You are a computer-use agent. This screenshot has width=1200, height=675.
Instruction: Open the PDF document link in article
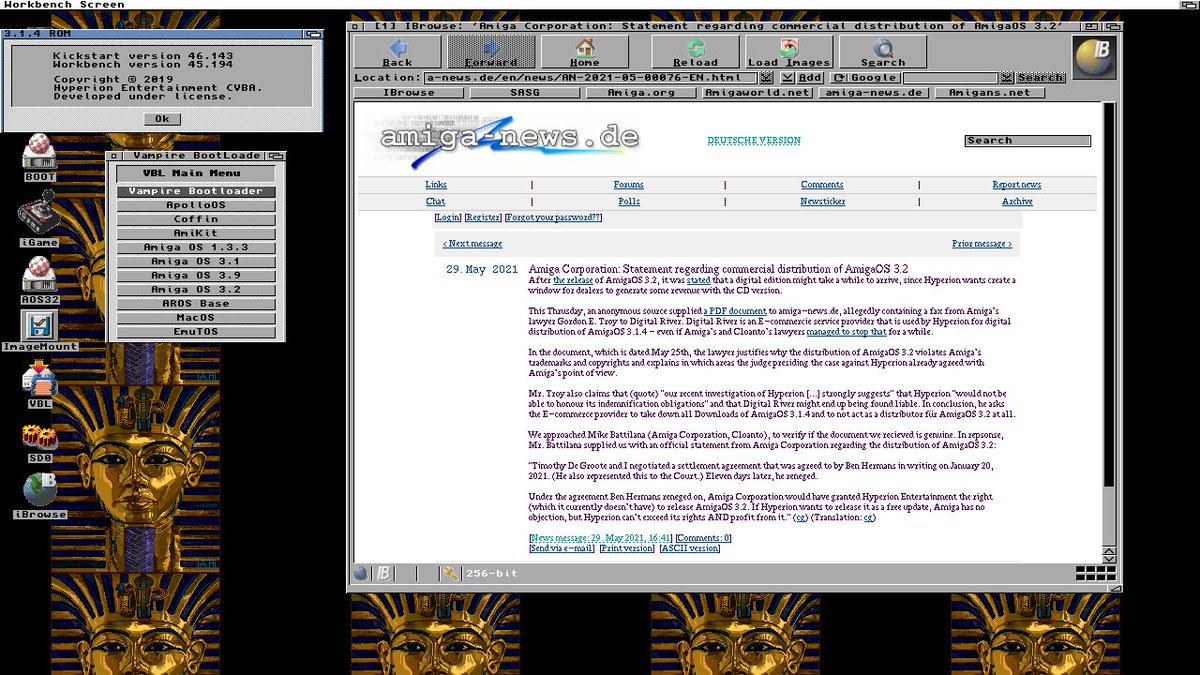[x=735, y=312]
